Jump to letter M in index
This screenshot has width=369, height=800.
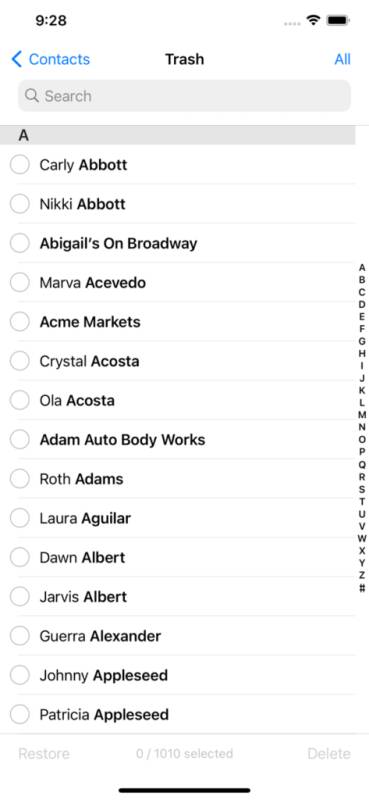[x=362, y=415]
